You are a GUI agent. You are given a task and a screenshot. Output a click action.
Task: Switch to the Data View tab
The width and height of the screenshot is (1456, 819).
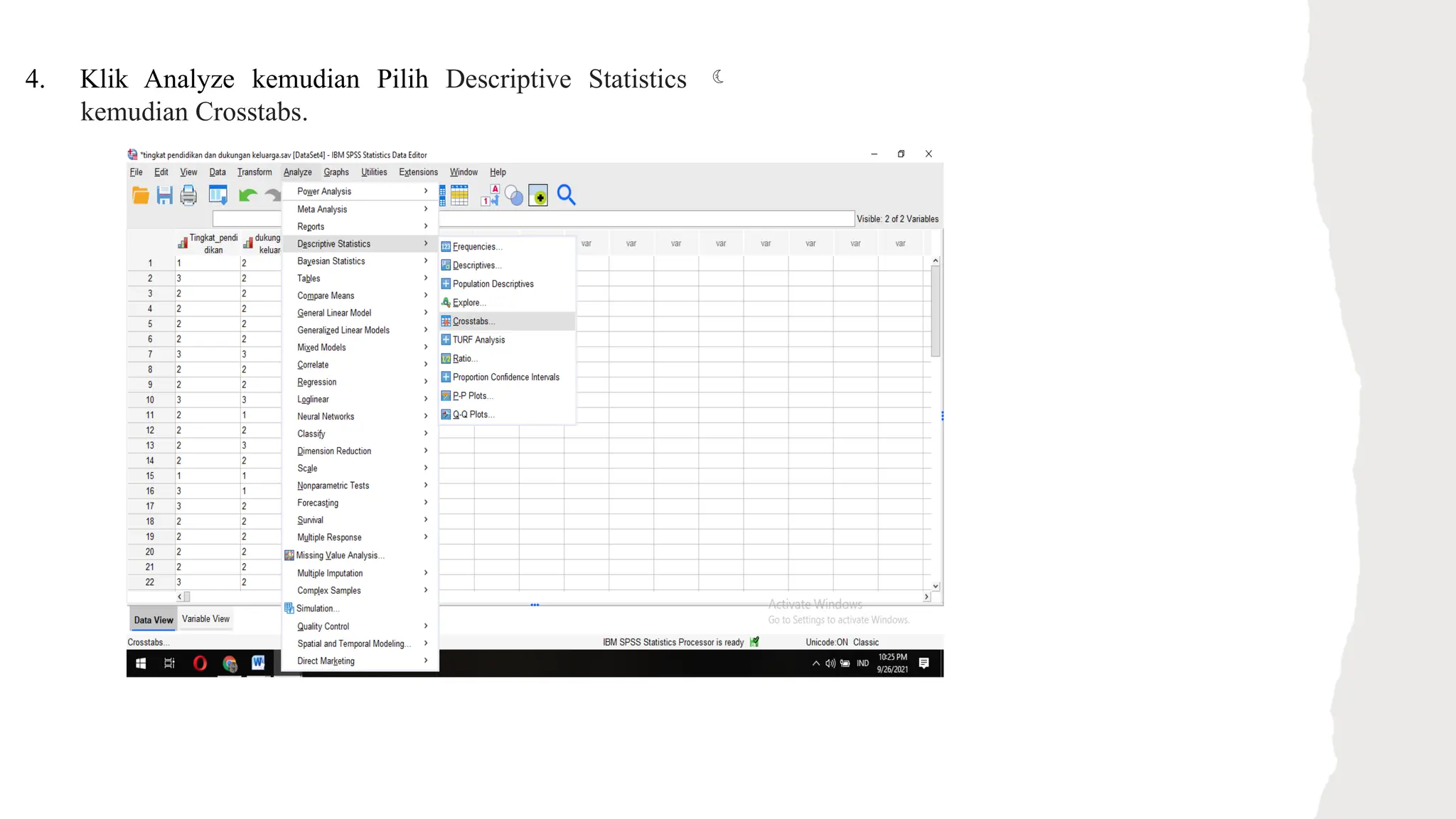pyautogui.click(x=153, y=620)
